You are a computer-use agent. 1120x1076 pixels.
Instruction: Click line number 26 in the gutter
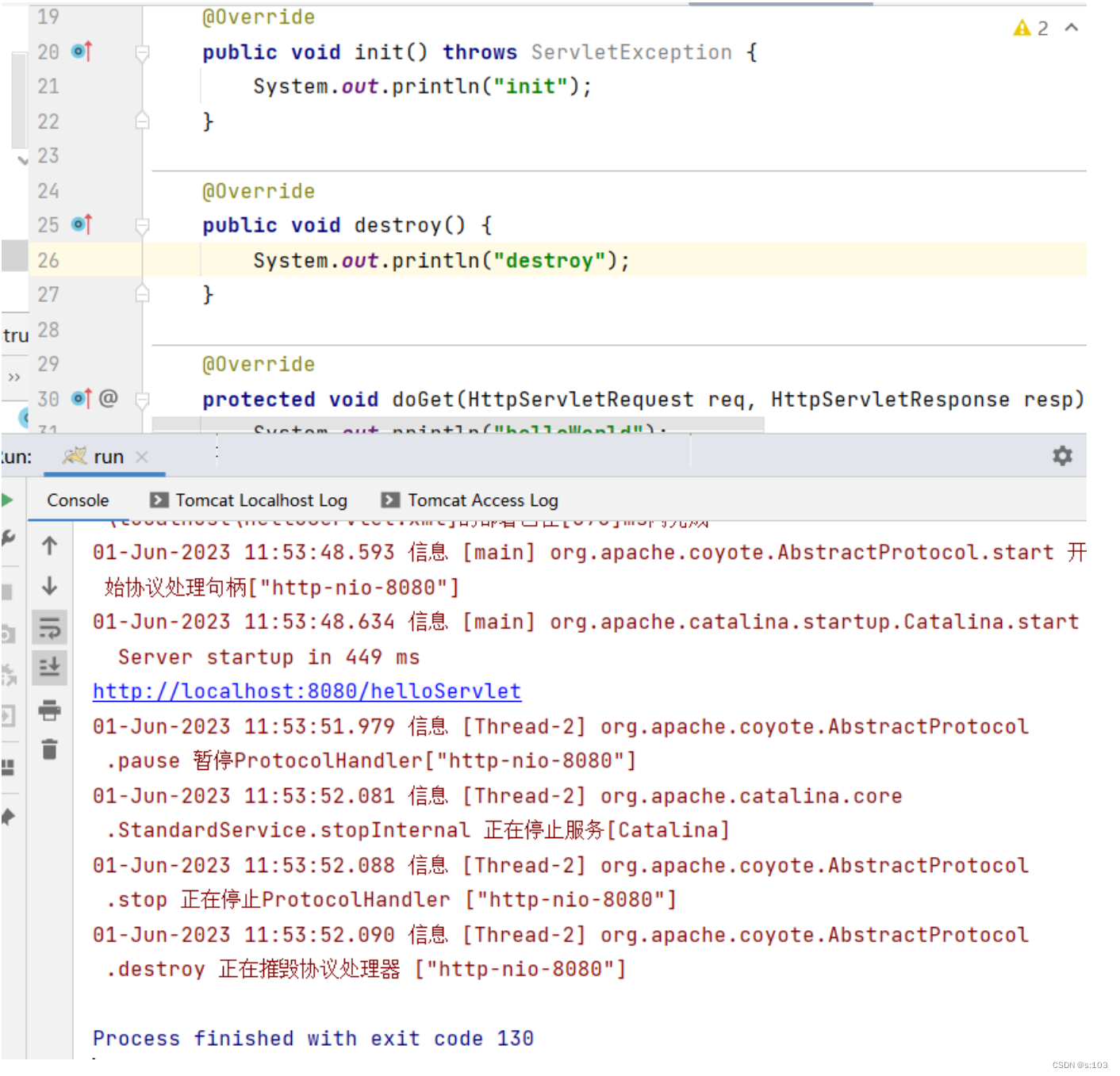click(x=48, y=260)
